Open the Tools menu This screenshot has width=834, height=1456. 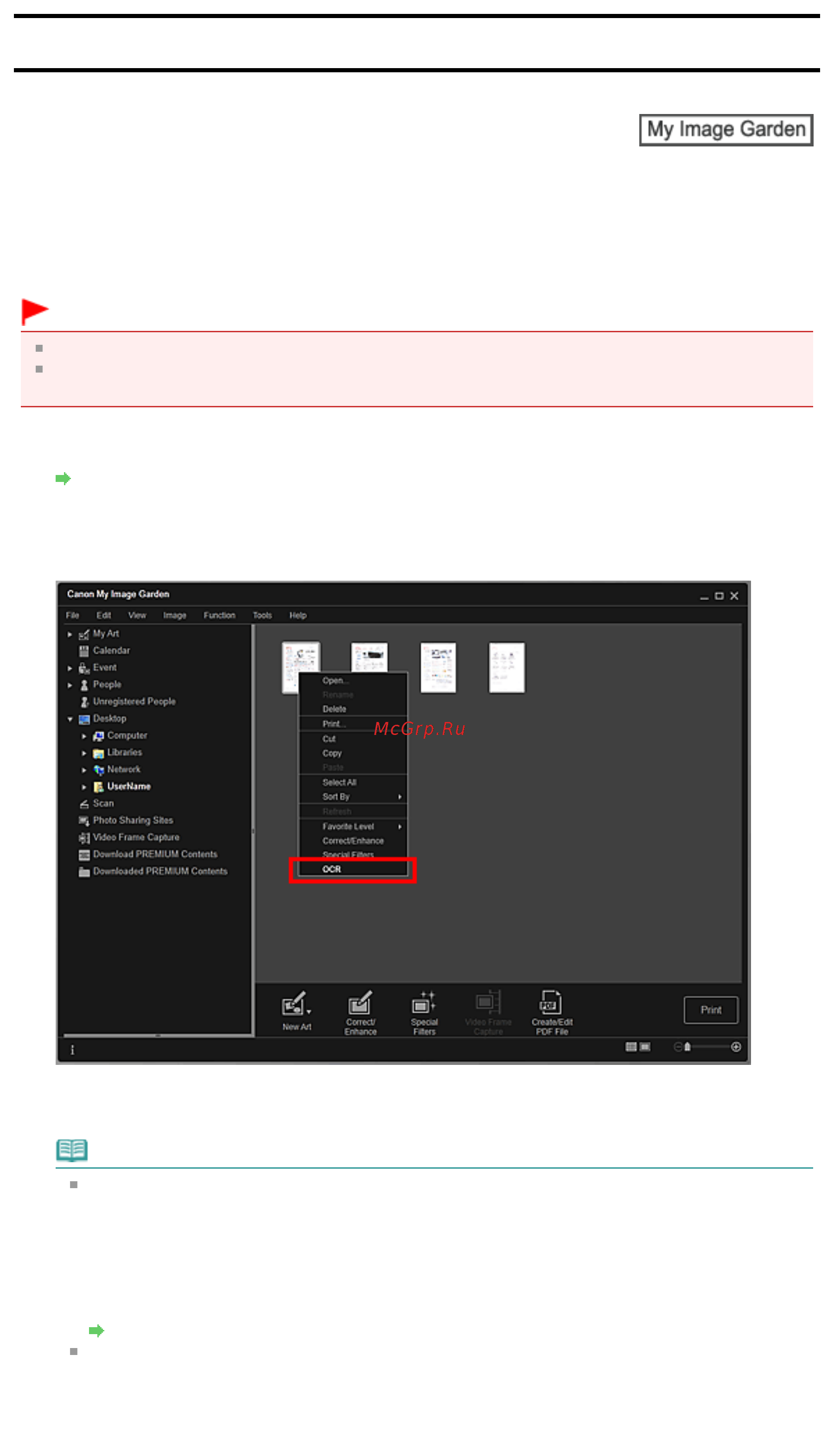tap(262, 615)
